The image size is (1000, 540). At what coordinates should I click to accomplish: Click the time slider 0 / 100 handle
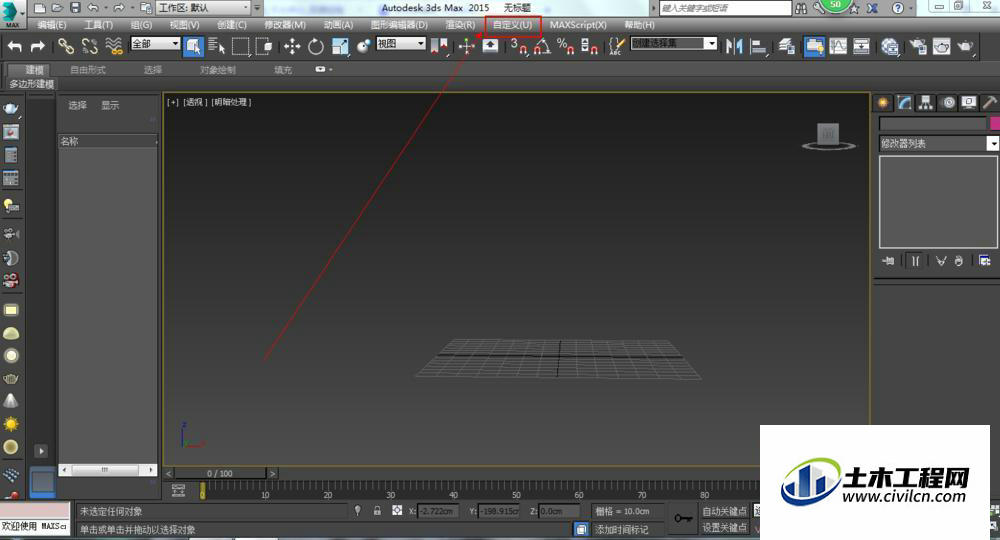coord(220,473)
